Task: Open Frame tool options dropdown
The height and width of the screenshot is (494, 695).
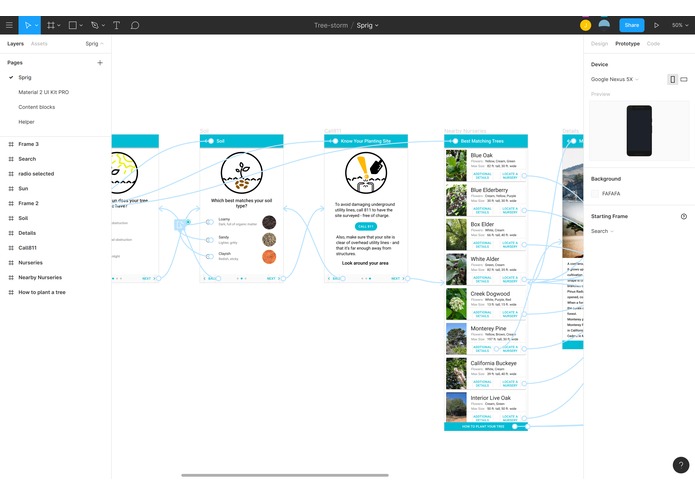Action: (x=59, y=26)
